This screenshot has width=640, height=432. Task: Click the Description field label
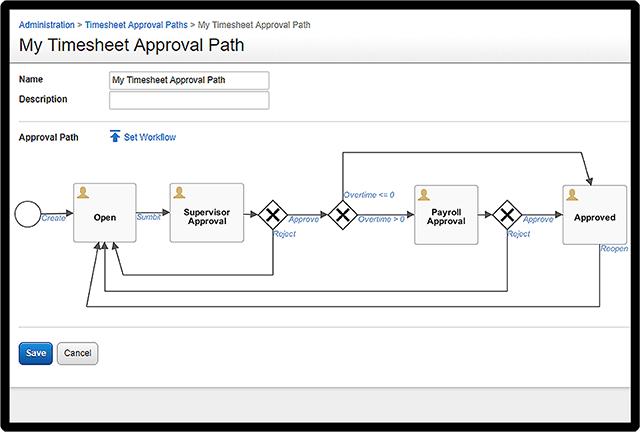point(43,99)
